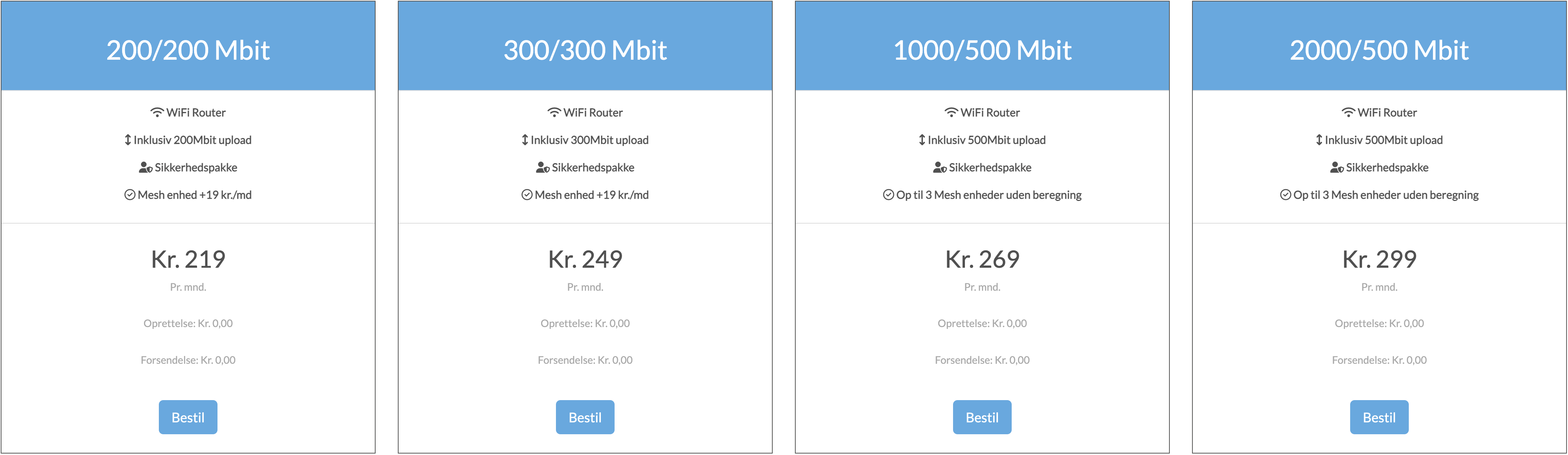Click the WiFi icon in 2000/500 Mbit plan
Screen dimensions: 1568x455
[x=1348, y=112]
